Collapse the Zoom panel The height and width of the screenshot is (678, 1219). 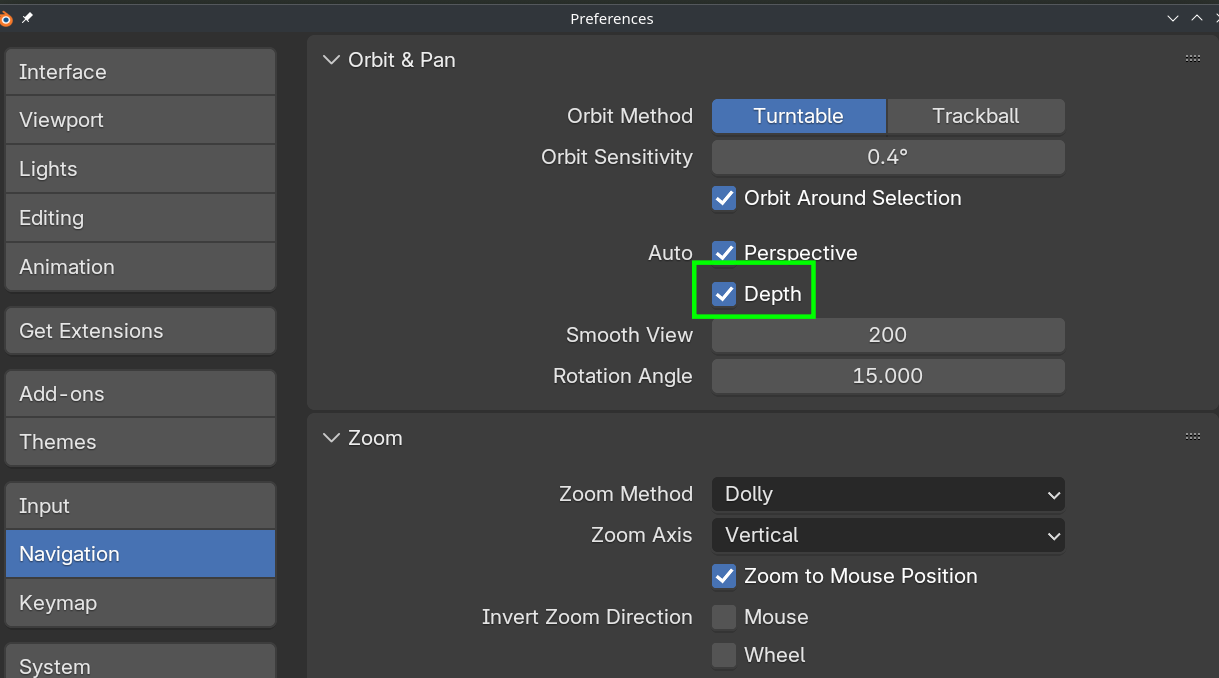coord(332,438)
